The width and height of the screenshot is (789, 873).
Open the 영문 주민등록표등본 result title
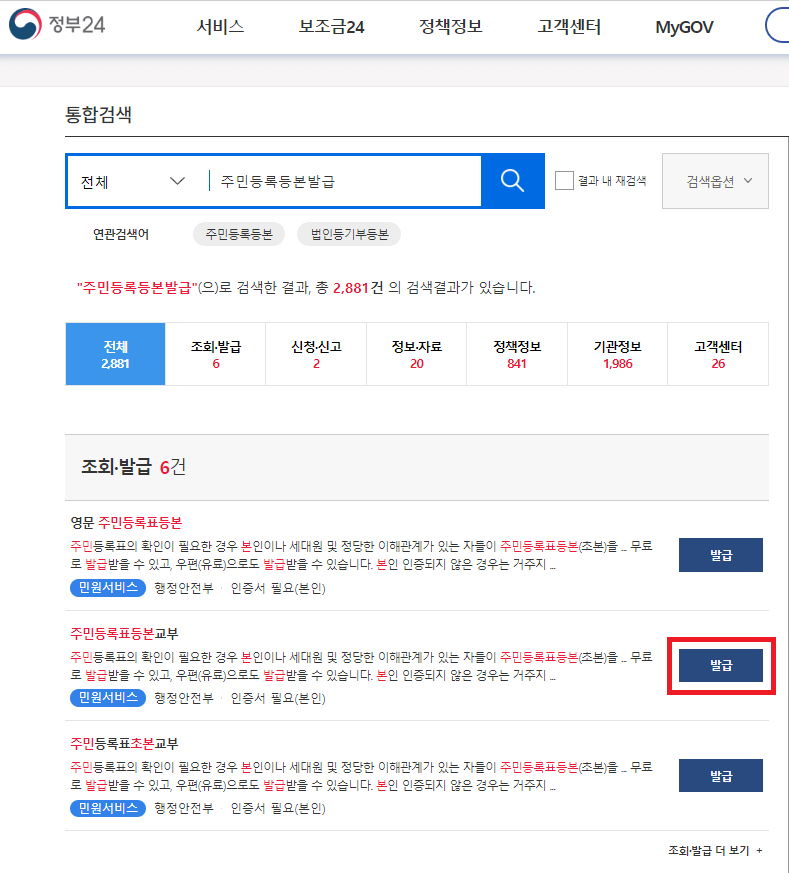pyautogui.click(x=126, y=523)
